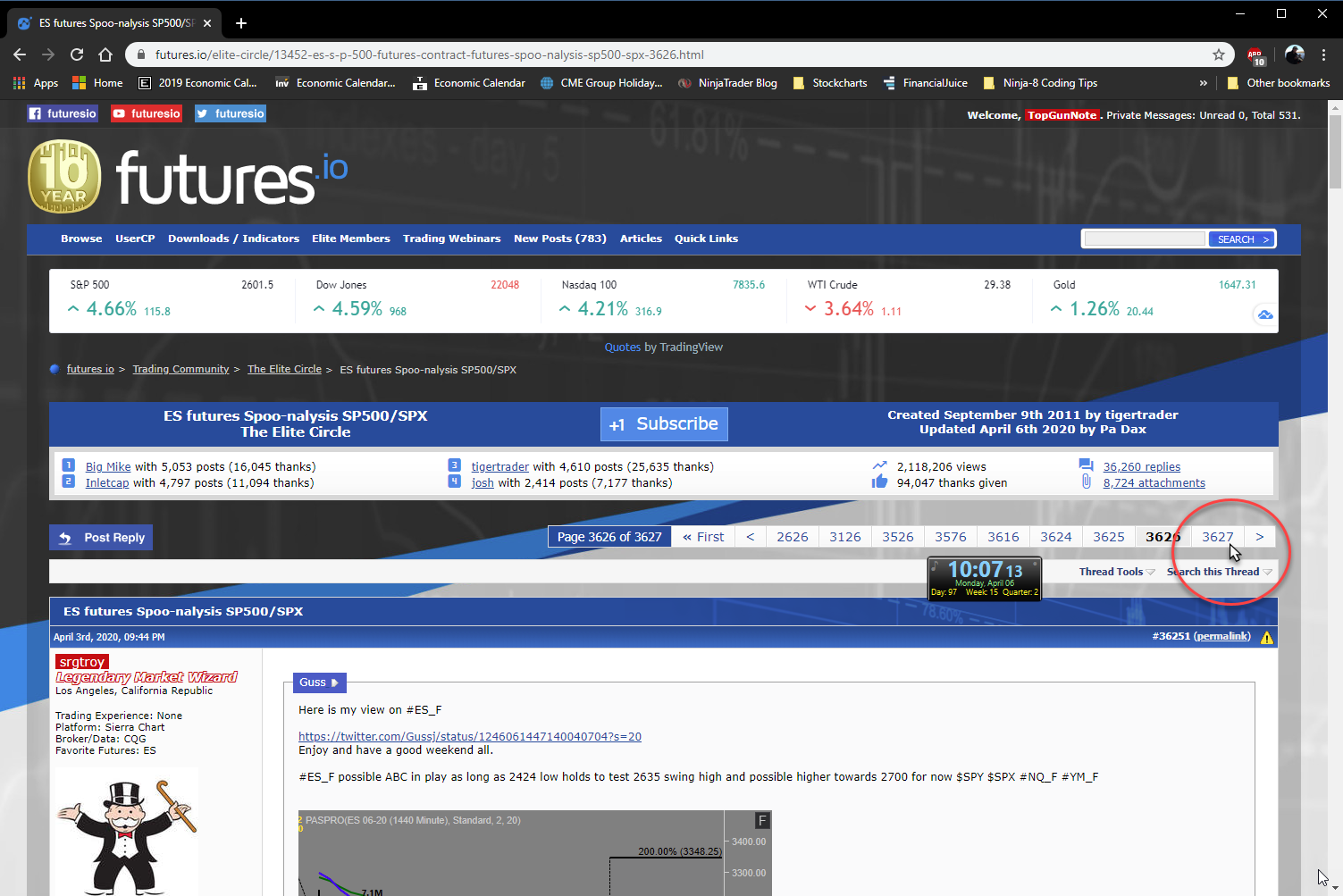The height and width of the screenshot is (896, 1343).
Task: Open the Elite Members menu
Action: click(x=351, y=239)
